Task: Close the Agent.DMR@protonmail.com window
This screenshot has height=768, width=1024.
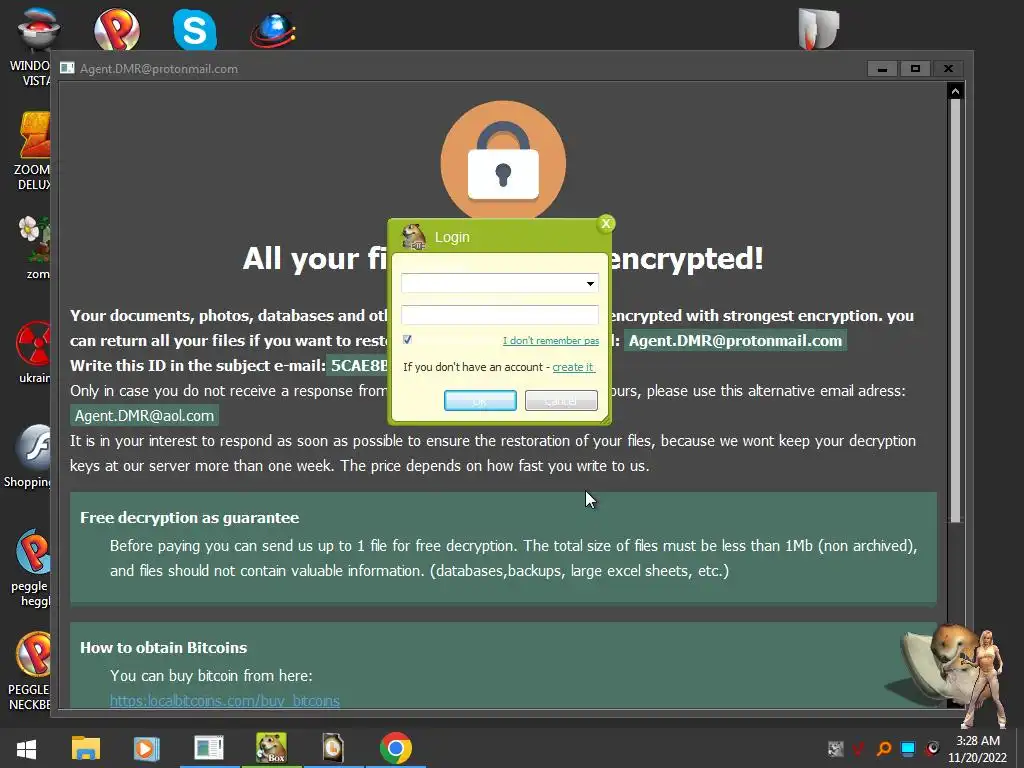Action: point(948,69)
